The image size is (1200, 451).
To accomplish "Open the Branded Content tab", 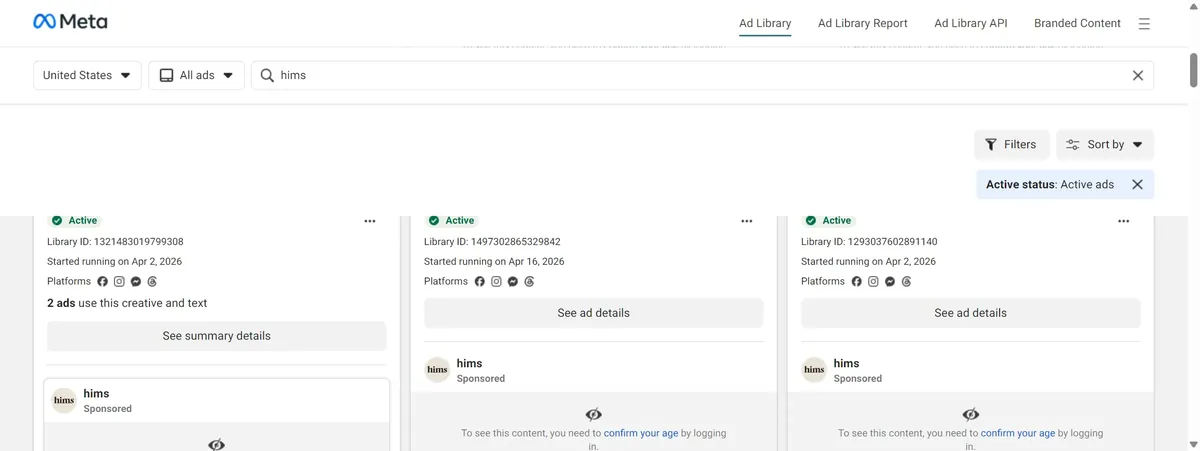I will coord(1077,23).
